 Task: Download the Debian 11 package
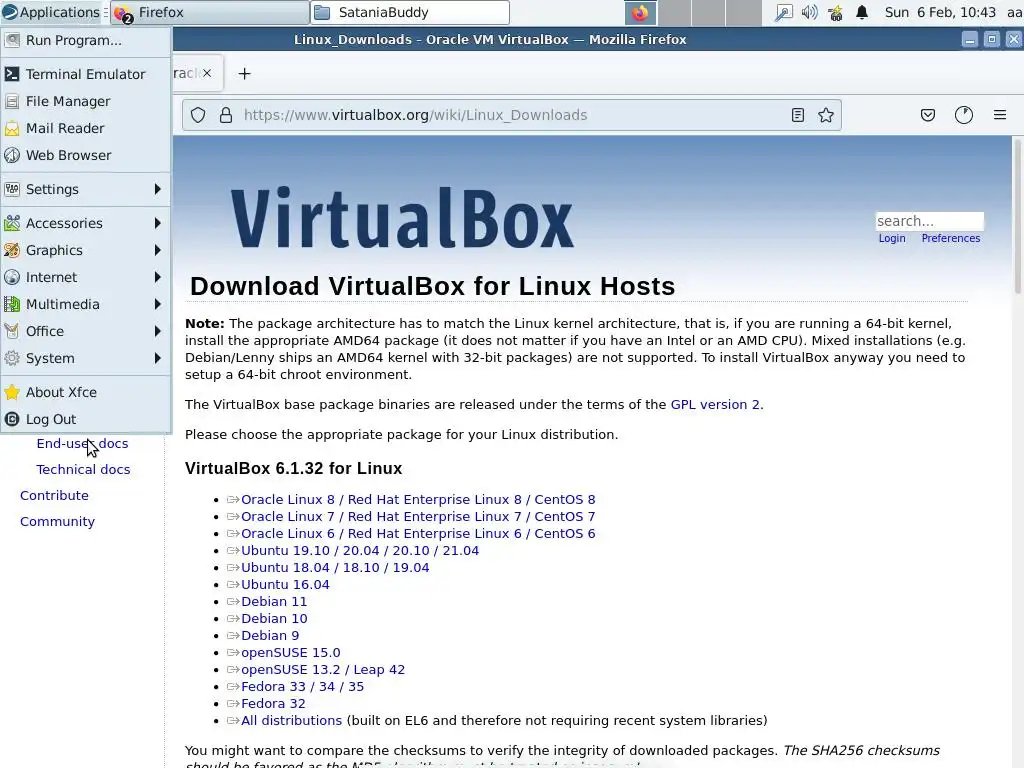(x=274, y=601)
